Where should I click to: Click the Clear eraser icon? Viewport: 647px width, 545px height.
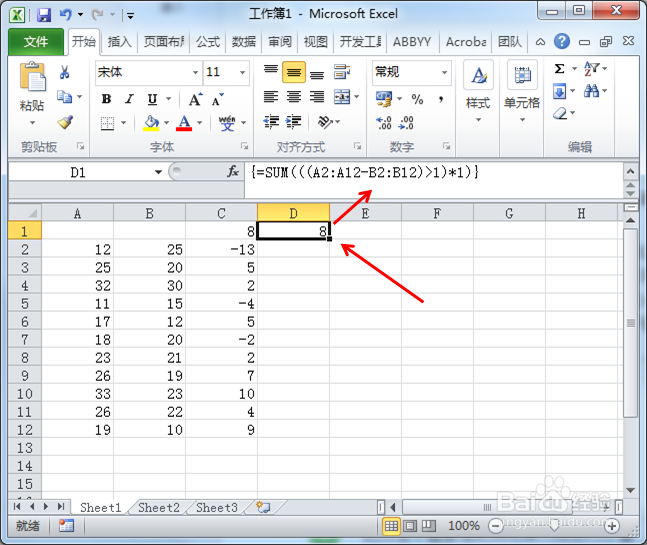pos(560,113)
